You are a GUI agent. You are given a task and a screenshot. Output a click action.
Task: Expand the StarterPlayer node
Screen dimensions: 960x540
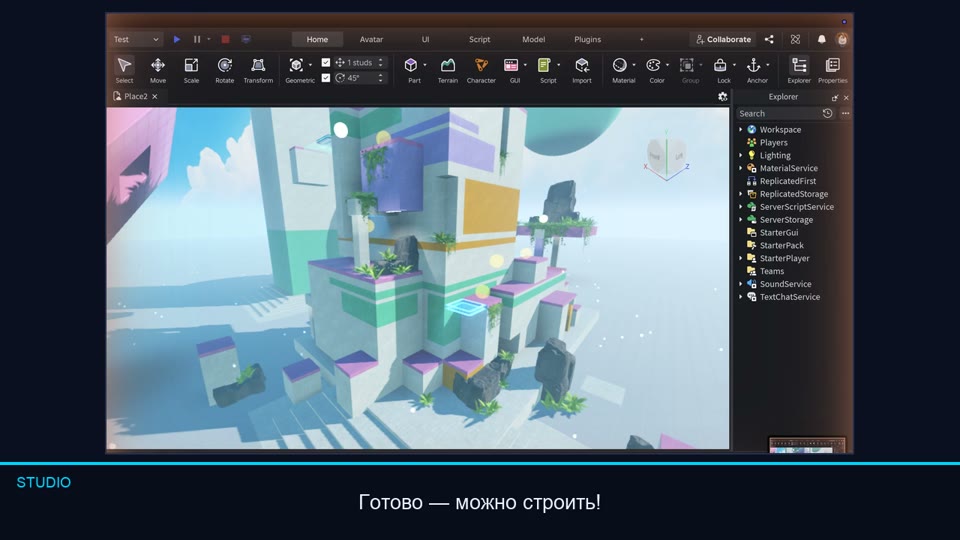741,258
